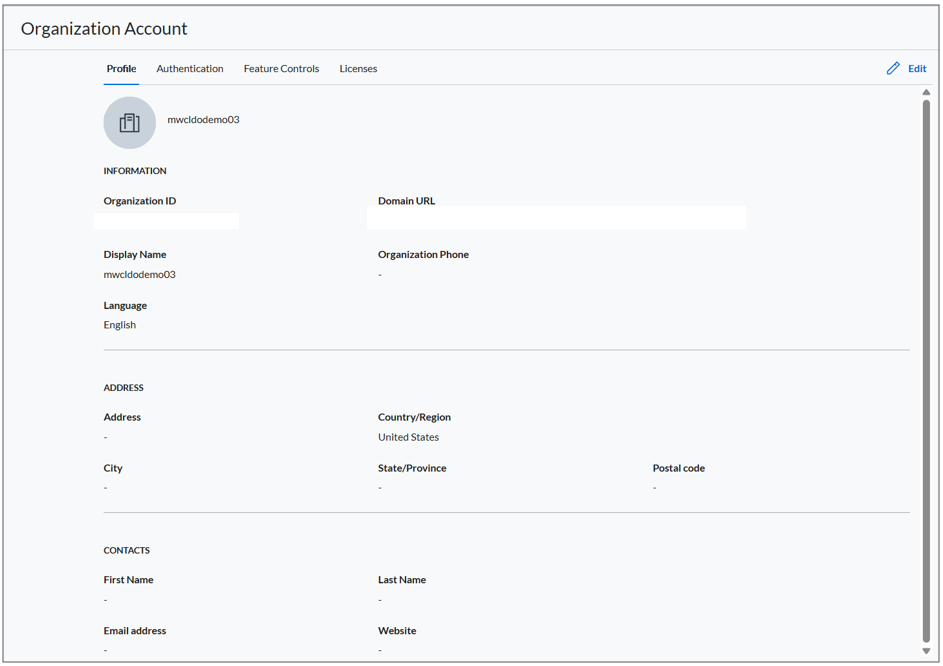Screen dimensions: 943x666
Task: Click the pencil Edit icon
Action: 893,69
